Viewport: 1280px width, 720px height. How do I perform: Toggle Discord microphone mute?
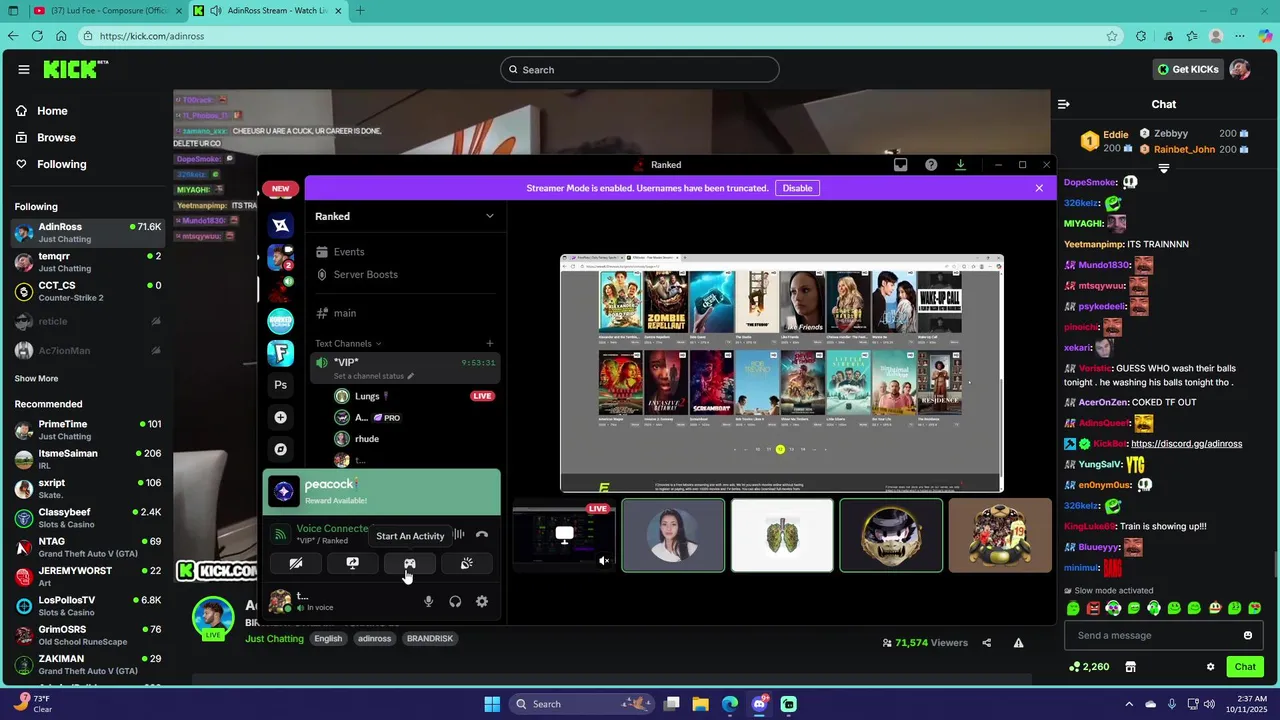pos(428,601)
